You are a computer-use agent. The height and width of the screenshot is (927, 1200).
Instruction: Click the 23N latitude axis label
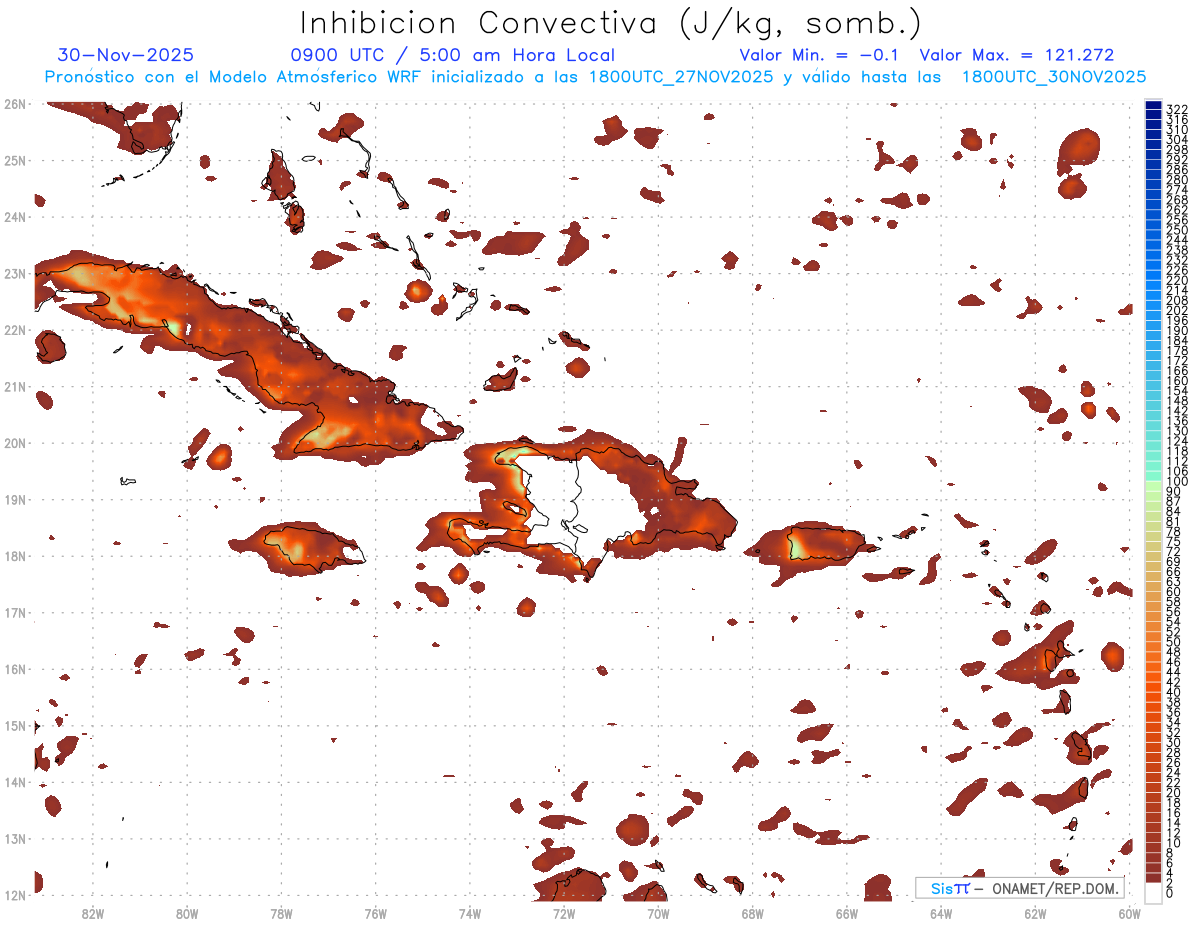15,273
